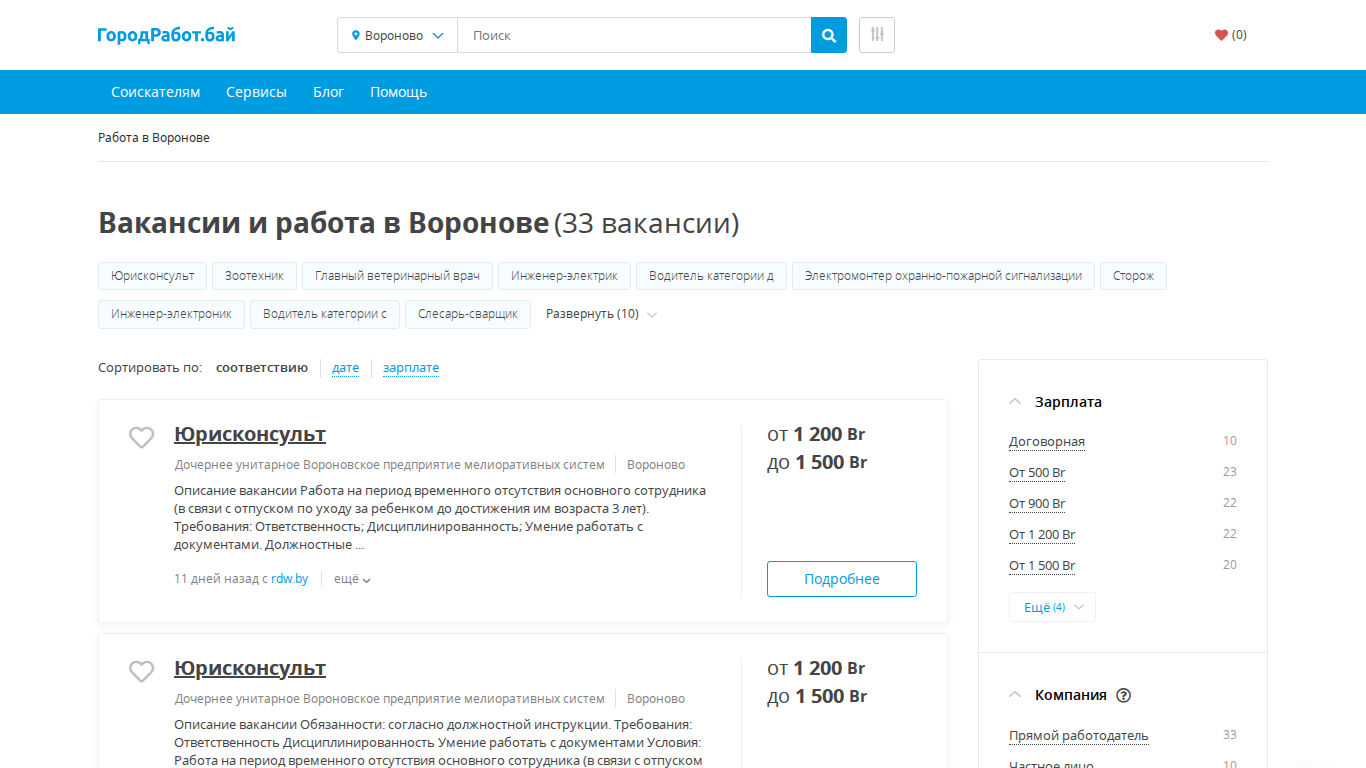Select the Юрисконсульт tag

click(x=153, y=276)
